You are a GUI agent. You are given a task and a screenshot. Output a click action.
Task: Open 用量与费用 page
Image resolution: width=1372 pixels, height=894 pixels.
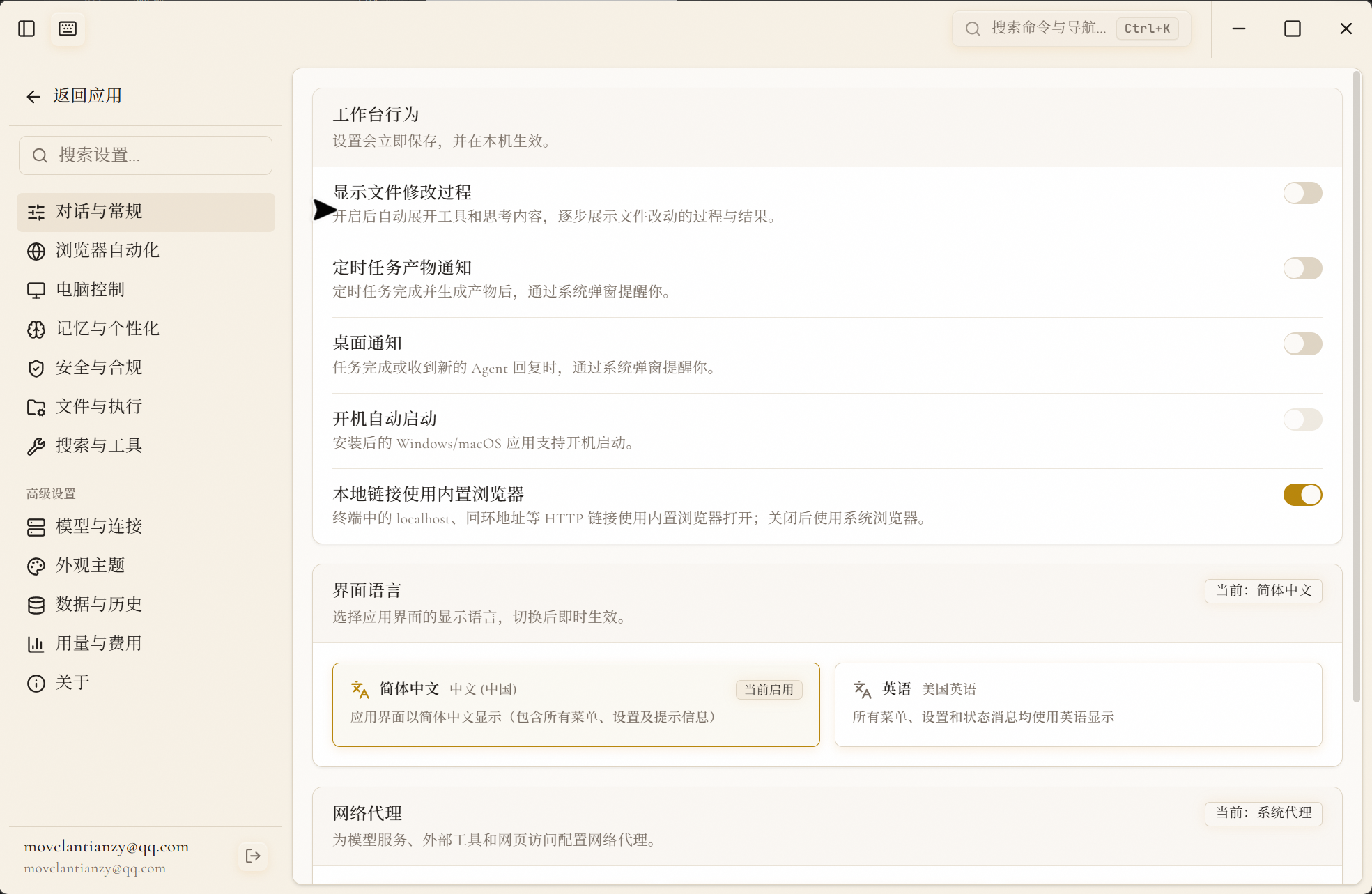point(146,644)
